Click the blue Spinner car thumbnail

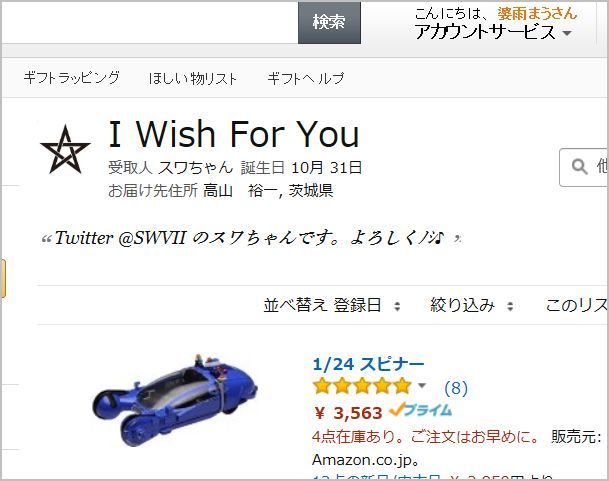pyautogui.click(x=175, y=400)
